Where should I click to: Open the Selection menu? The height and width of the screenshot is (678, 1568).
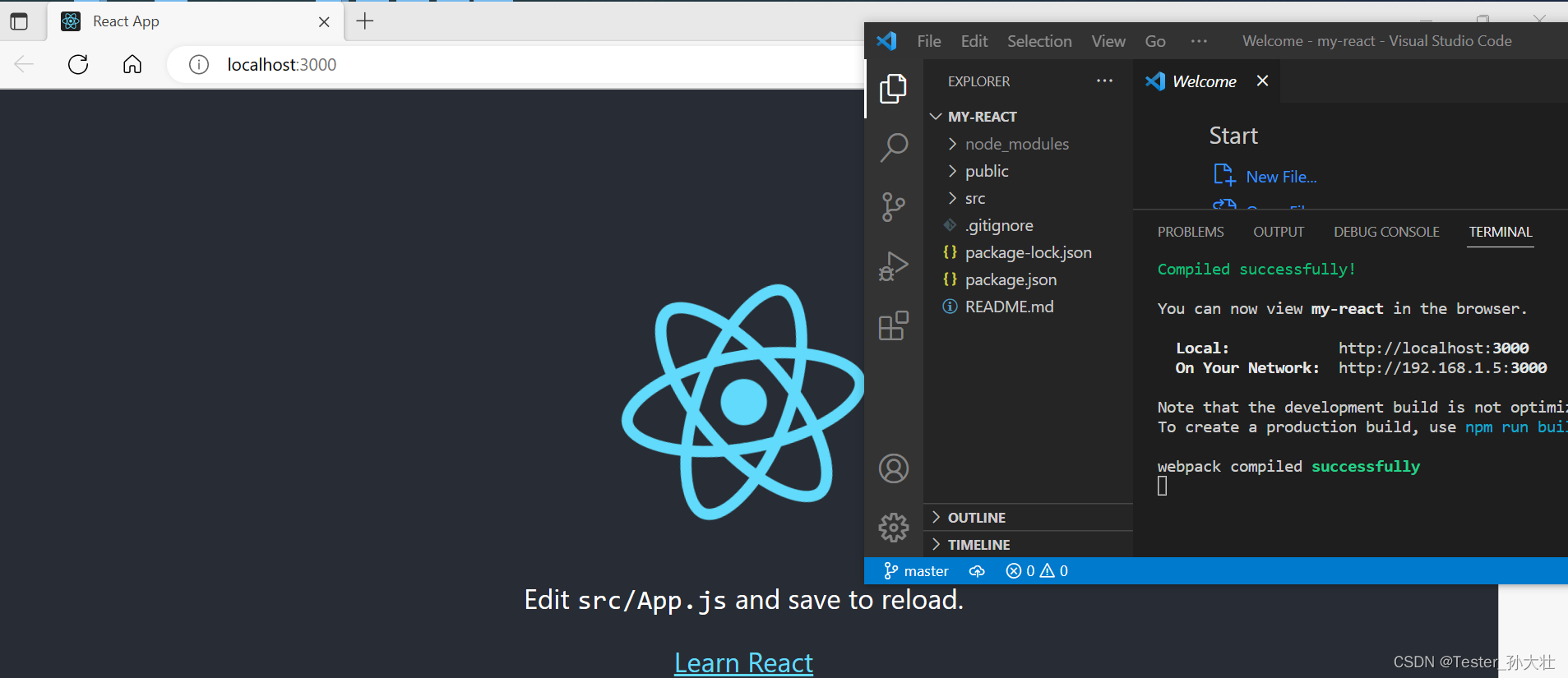click(x=1039, y=41)
